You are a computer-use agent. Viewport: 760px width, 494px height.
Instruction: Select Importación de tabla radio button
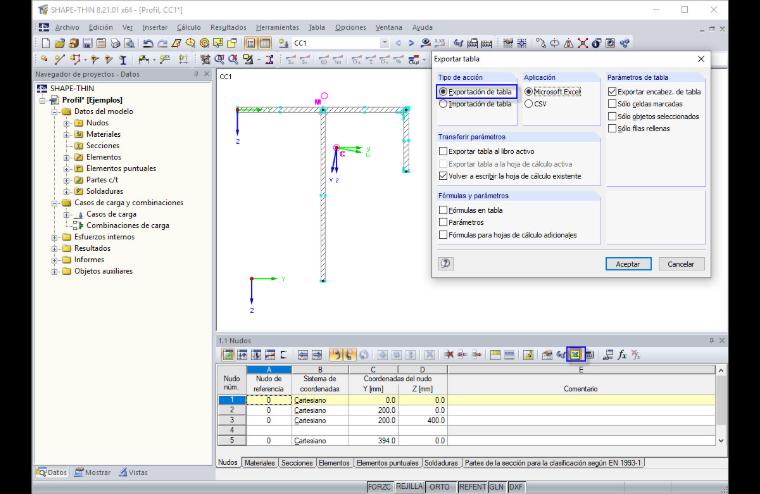pyautogui.click(x=443, y=104)
